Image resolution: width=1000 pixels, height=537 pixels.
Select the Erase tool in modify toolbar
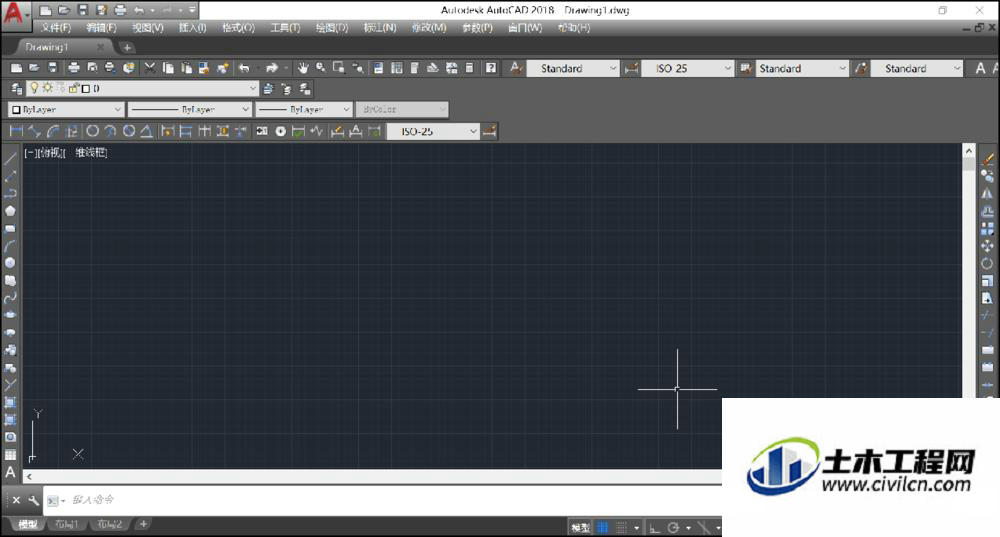pyautogui.click(x=987, y=159)
